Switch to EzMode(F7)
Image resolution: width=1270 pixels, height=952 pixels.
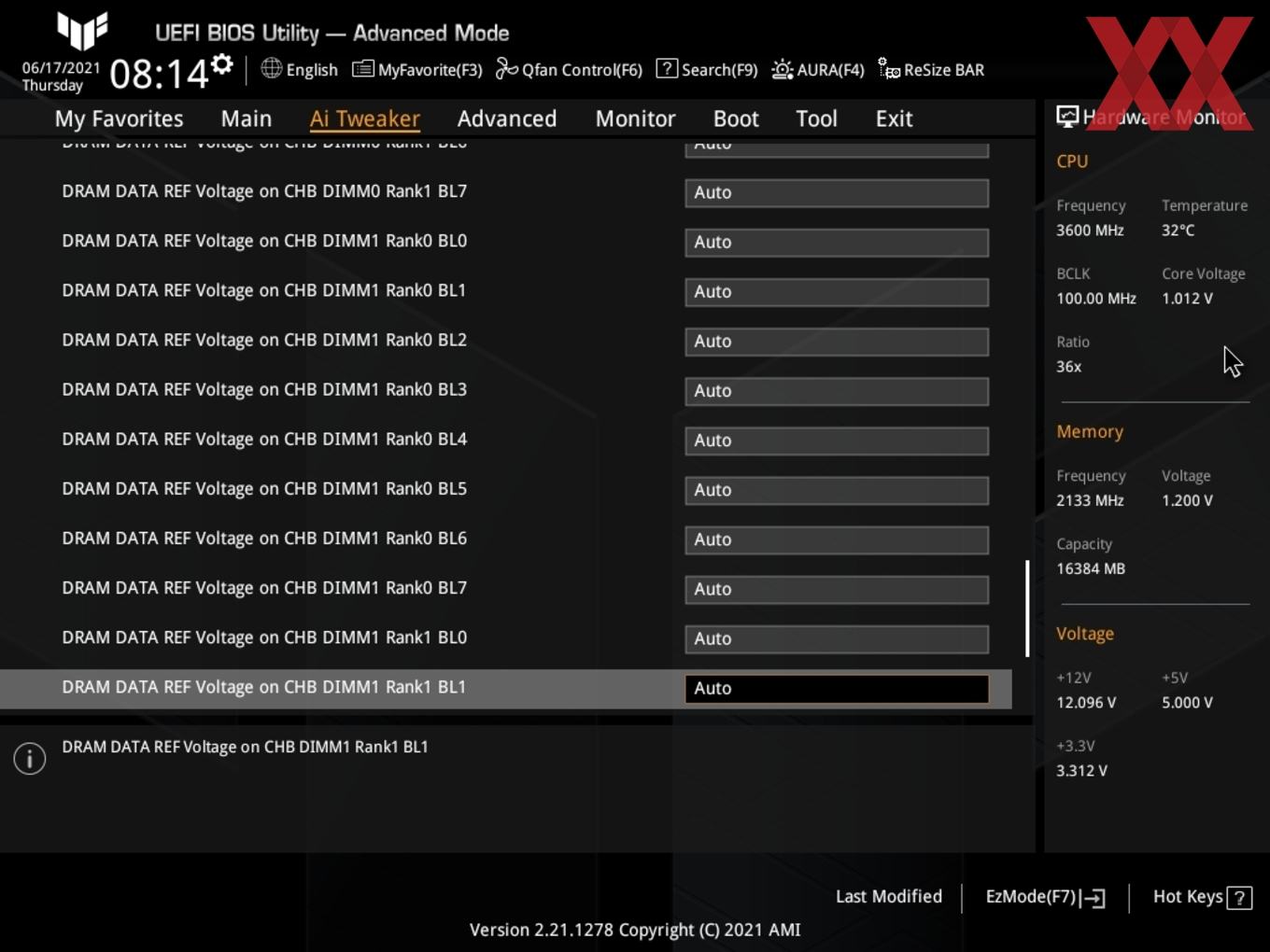click(1045, 897)
